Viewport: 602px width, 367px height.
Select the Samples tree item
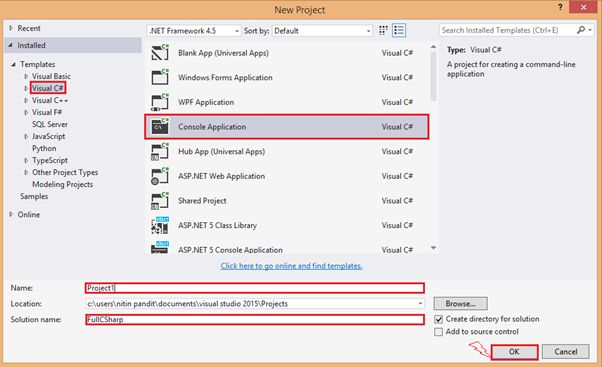pos(34,196)
